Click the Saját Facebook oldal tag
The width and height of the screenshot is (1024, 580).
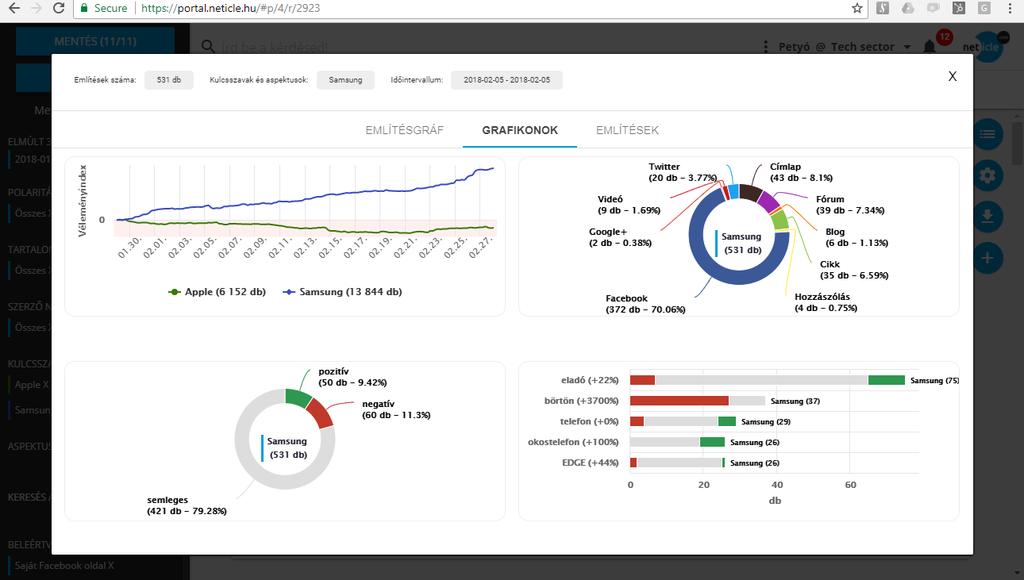tap(63, 566)
